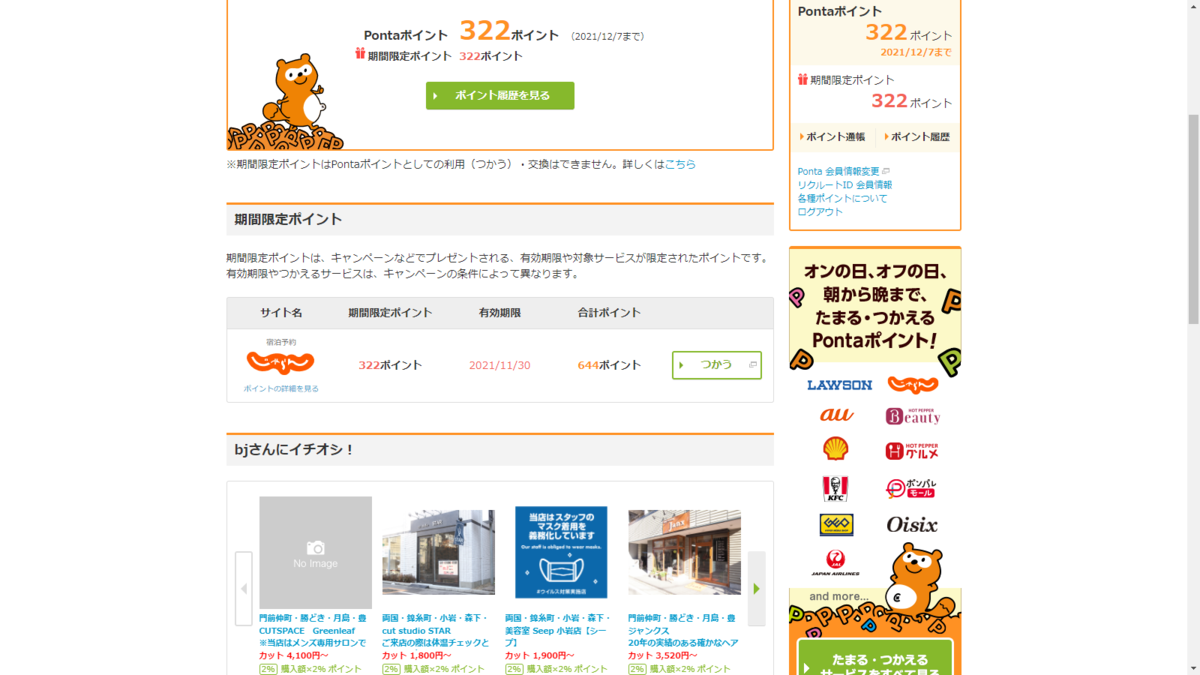Click 322ポイント cell in Jalan row
Screen dimensions: 1200x675
click(390, 366)
